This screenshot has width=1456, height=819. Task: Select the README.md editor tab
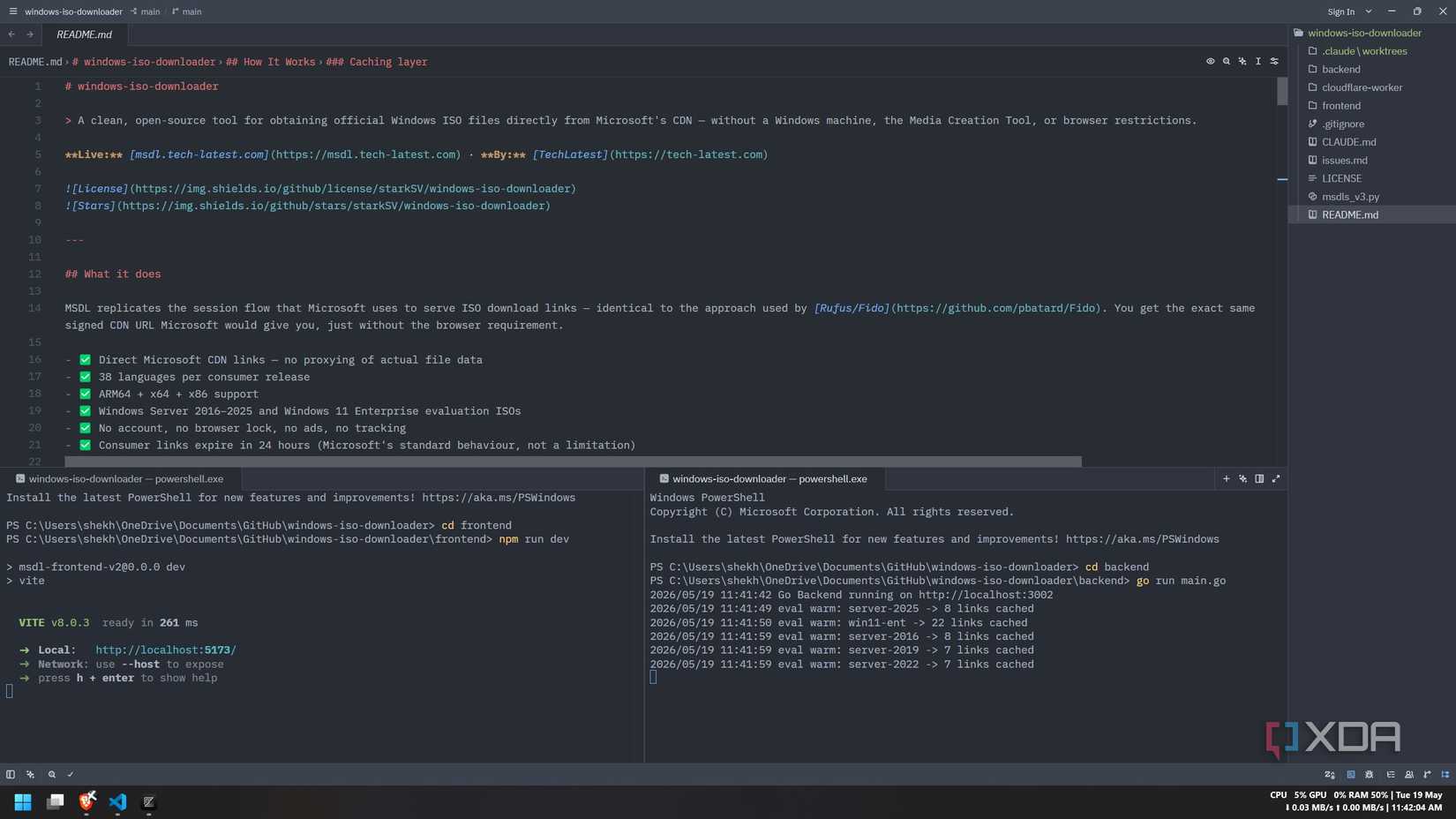84,34
